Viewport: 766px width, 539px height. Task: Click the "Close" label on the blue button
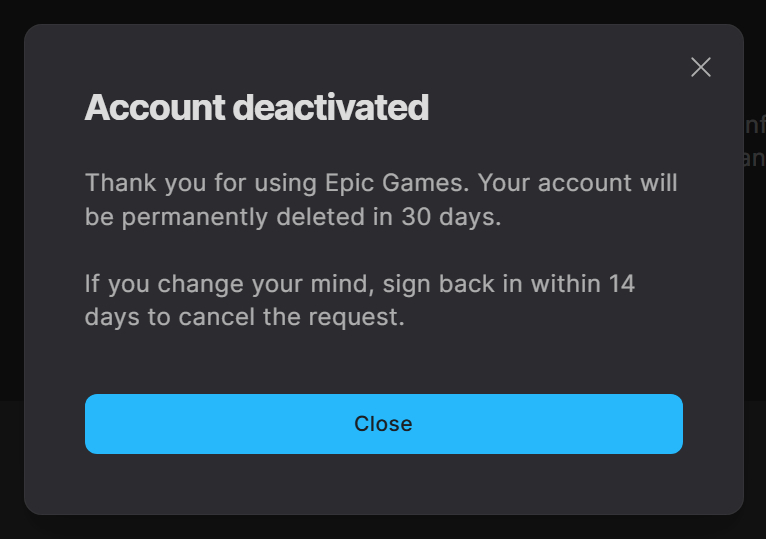tap(383, 424)
